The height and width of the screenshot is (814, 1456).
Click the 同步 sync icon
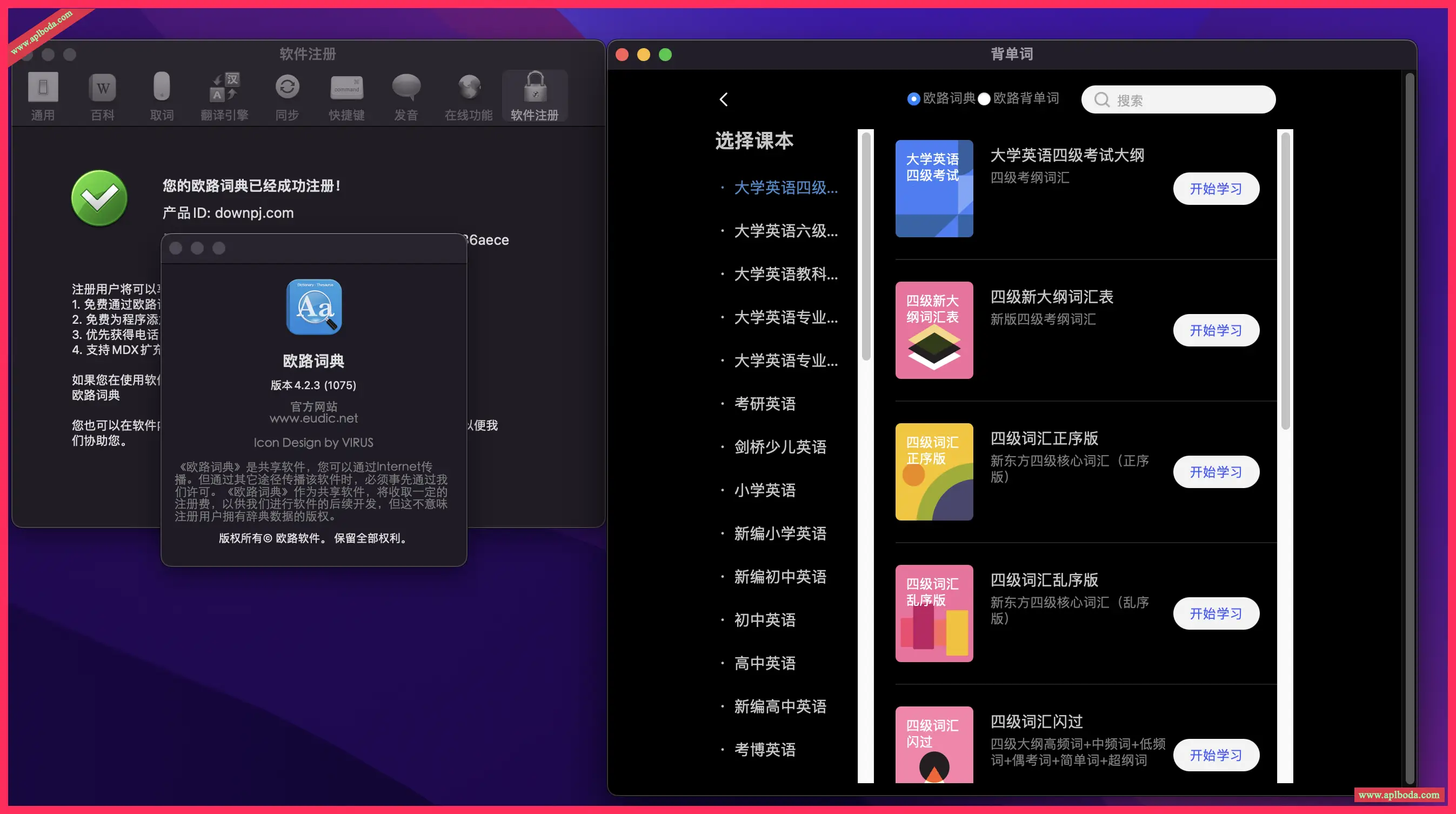[286, 95]
